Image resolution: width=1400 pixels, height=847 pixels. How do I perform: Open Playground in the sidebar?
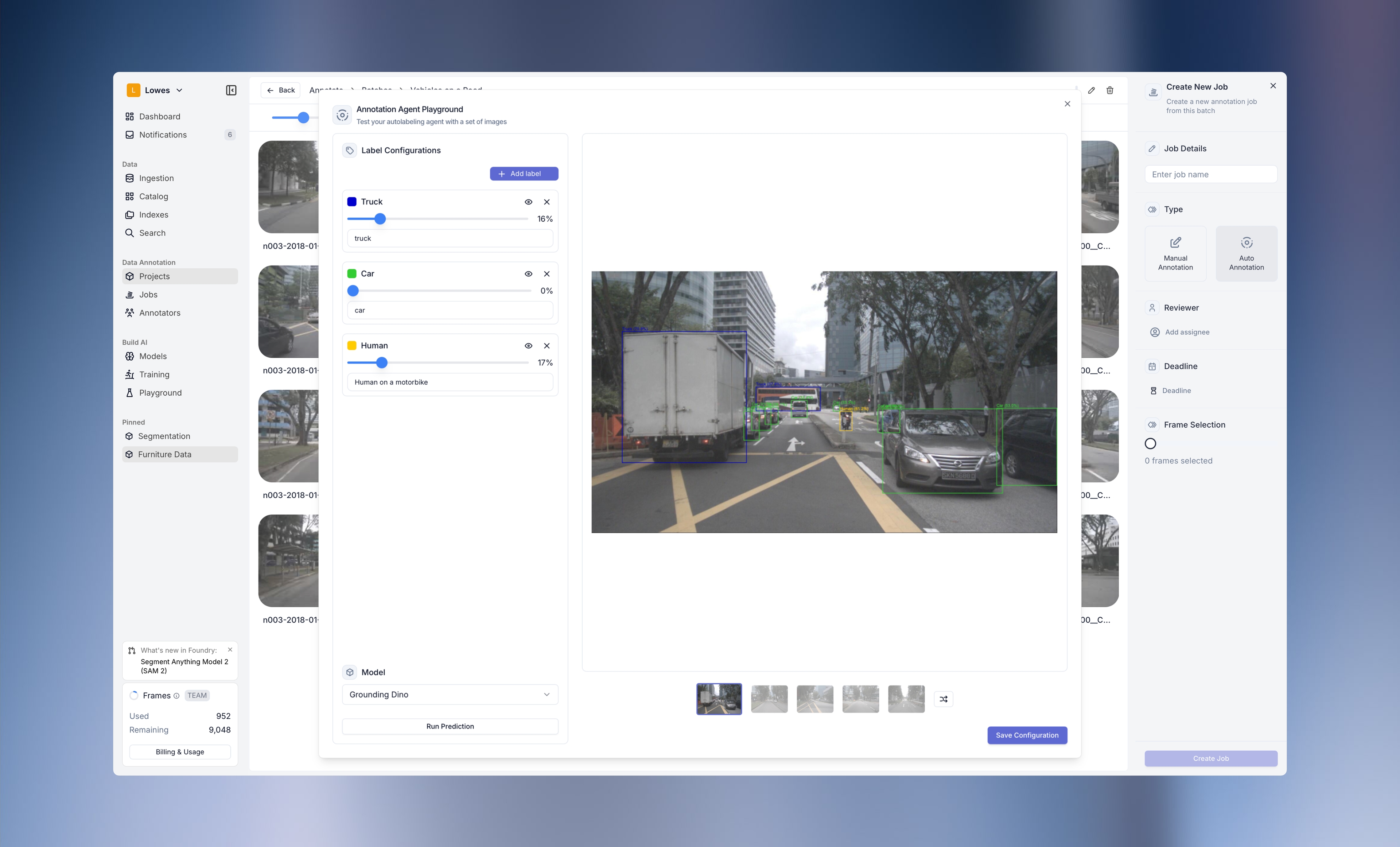pos(160,393)
